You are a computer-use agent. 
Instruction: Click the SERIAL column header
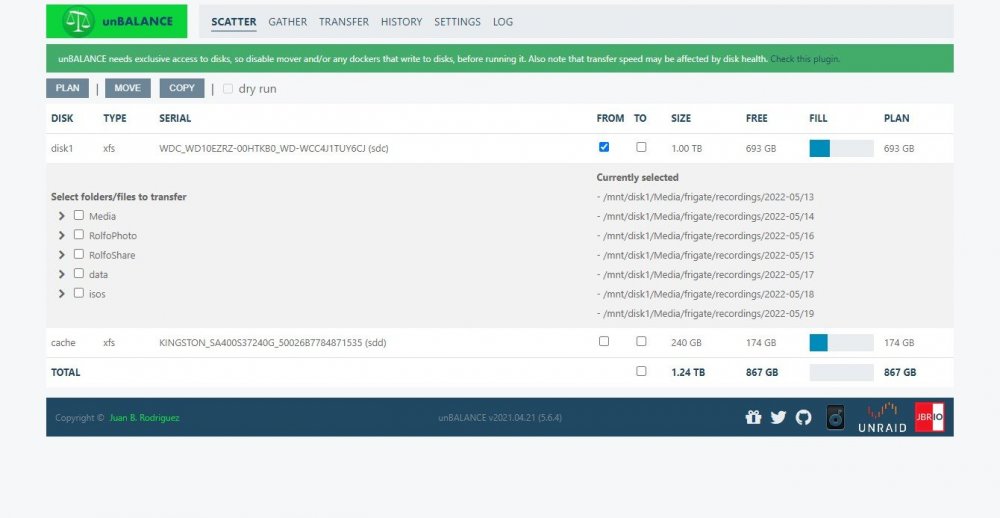(x=175, y=118)
